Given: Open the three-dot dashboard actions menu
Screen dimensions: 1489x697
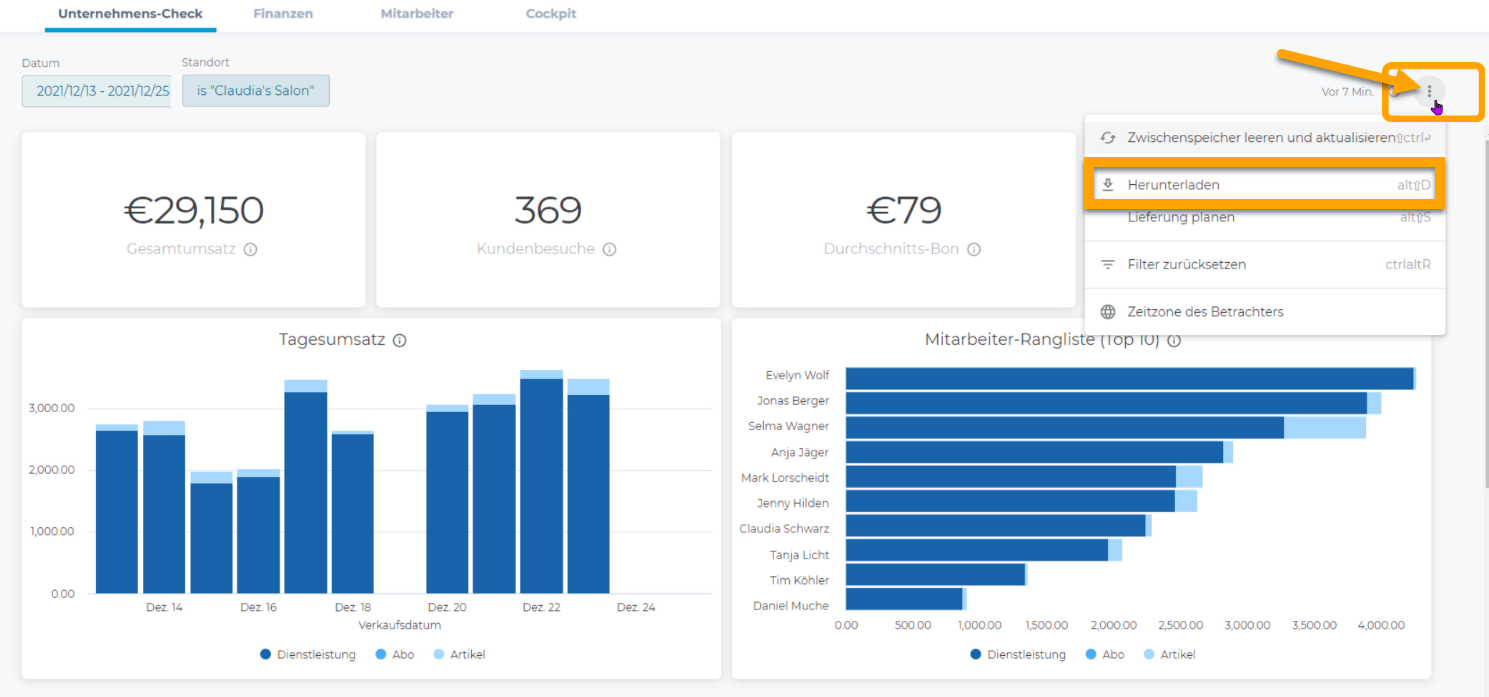Looking at the screenshot, I should (x=1429, y=91).
